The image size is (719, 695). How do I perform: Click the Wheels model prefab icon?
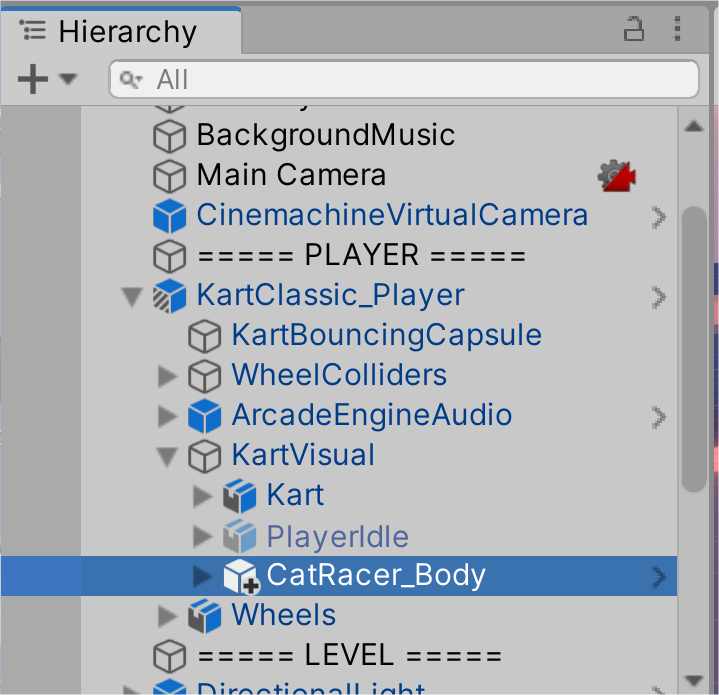(205, 616)
